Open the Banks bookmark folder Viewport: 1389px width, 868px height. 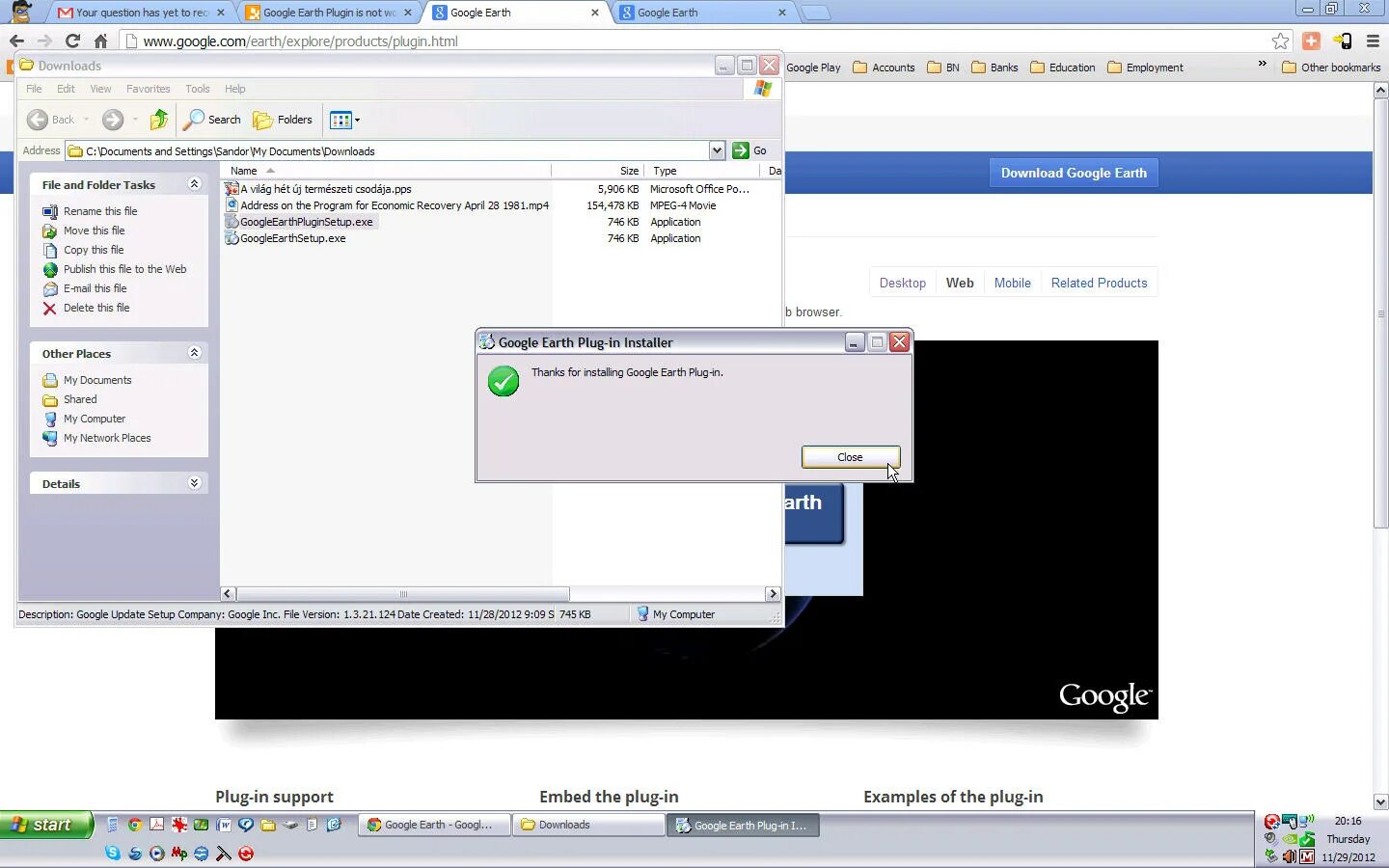coord(994,68)
